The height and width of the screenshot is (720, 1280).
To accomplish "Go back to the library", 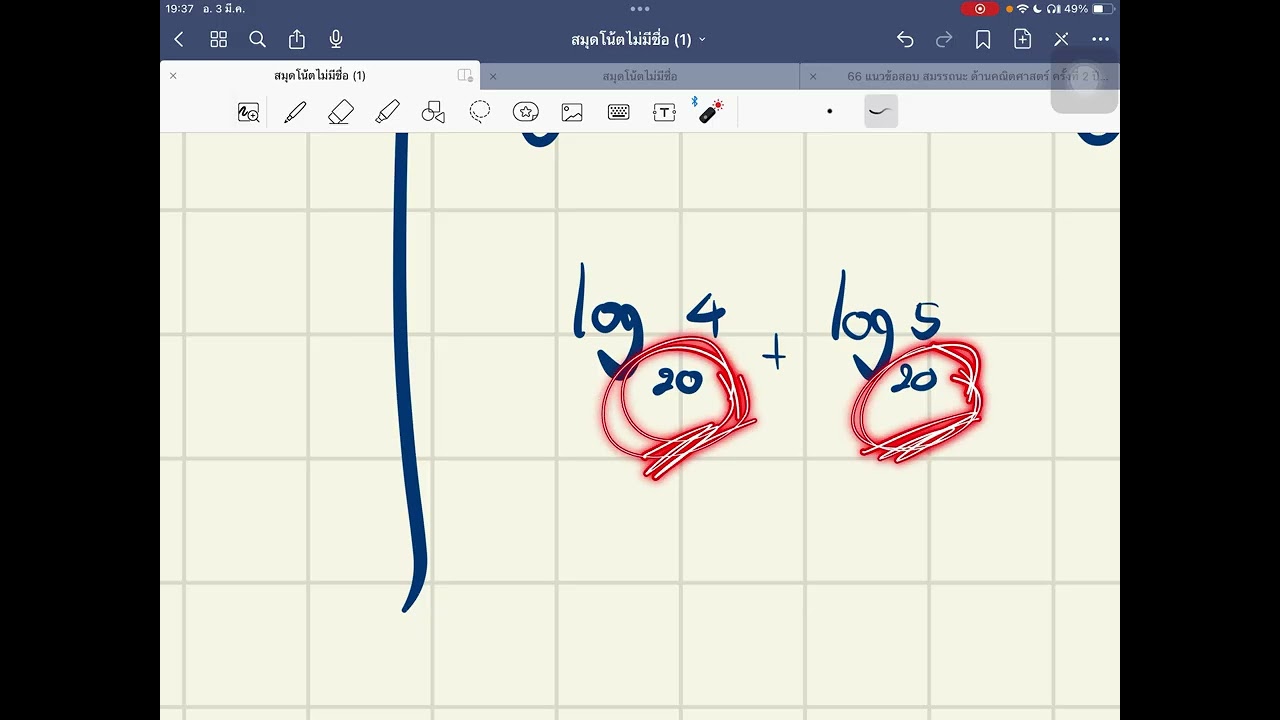I will [179, 39].
